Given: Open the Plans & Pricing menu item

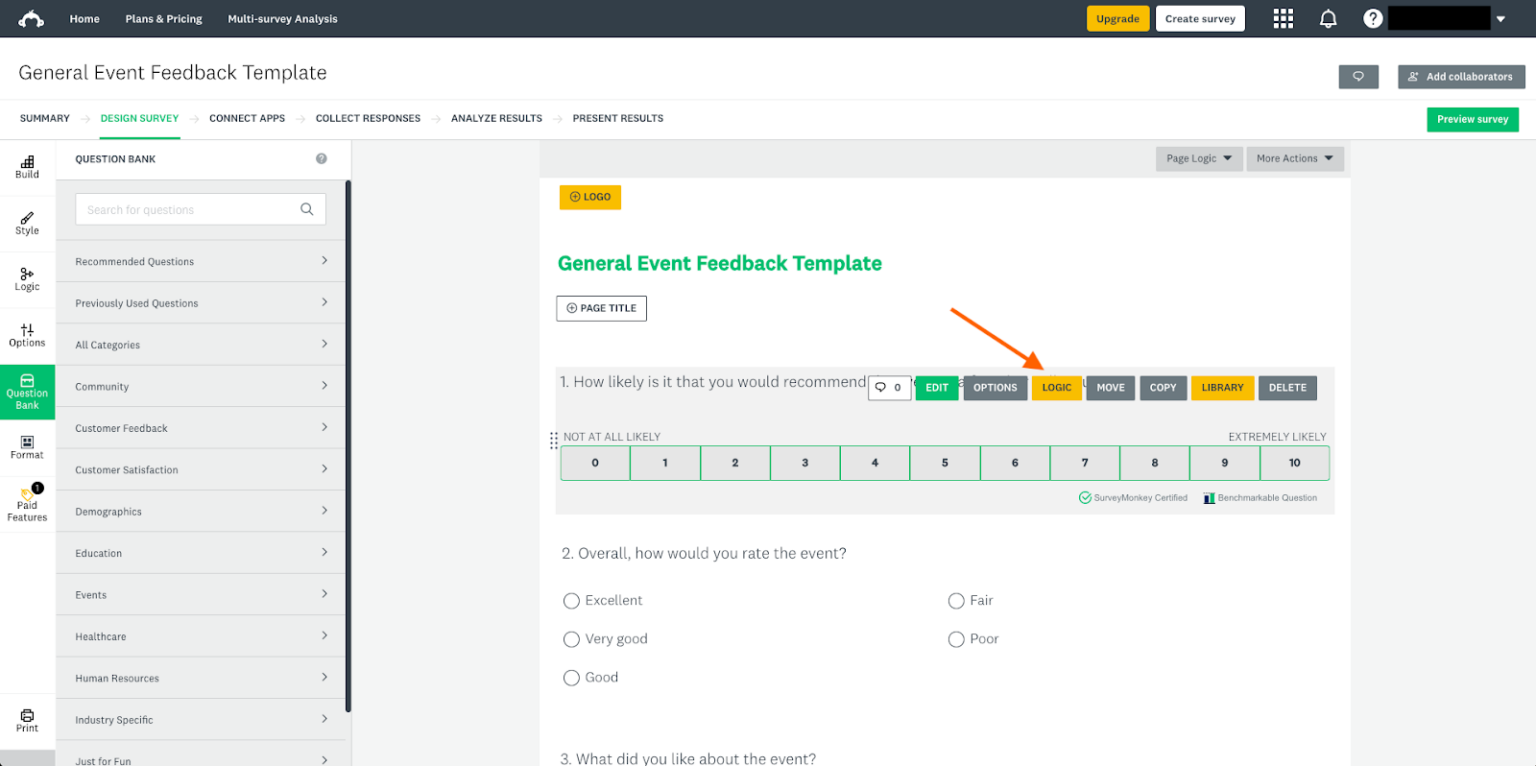Looking at the screenshot, I should point(163,18).
